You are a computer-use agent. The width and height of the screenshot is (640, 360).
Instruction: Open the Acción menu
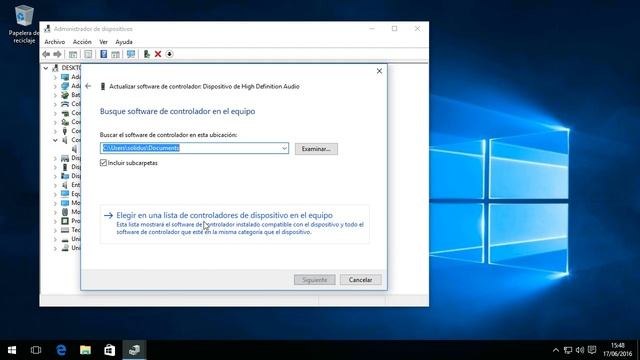(82, 42)
